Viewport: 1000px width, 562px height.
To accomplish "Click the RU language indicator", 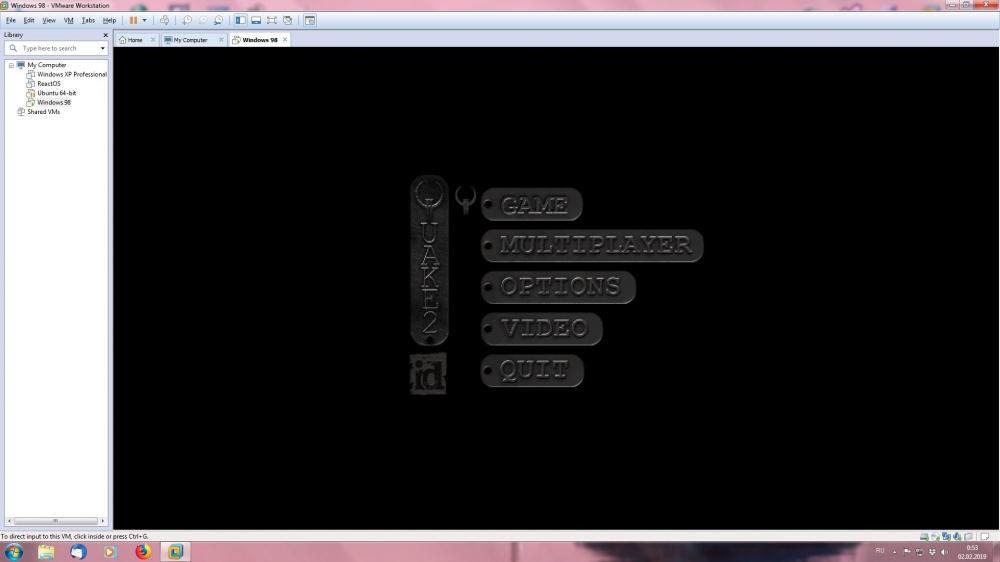I will tap(880, 551).
